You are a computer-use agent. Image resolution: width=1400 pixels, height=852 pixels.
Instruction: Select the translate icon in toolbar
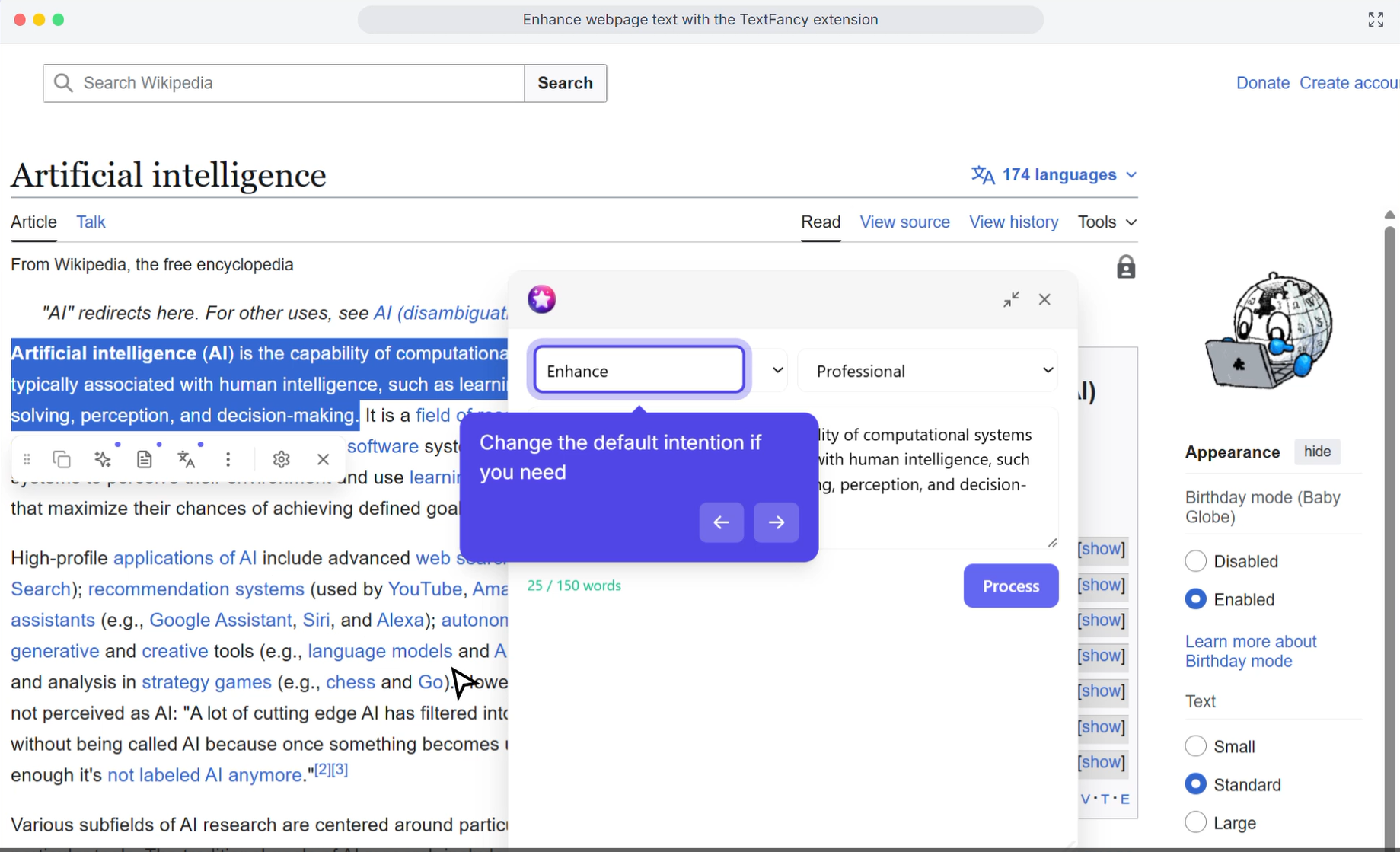(x=187, y=458)
